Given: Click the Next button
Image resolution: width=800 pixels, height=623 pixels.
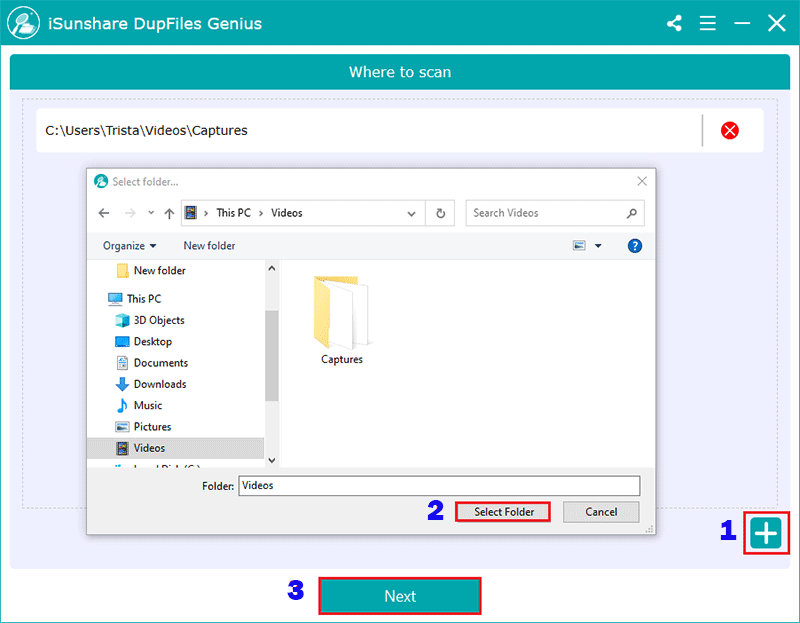Looking at the screenshot, I should point(400,596).
